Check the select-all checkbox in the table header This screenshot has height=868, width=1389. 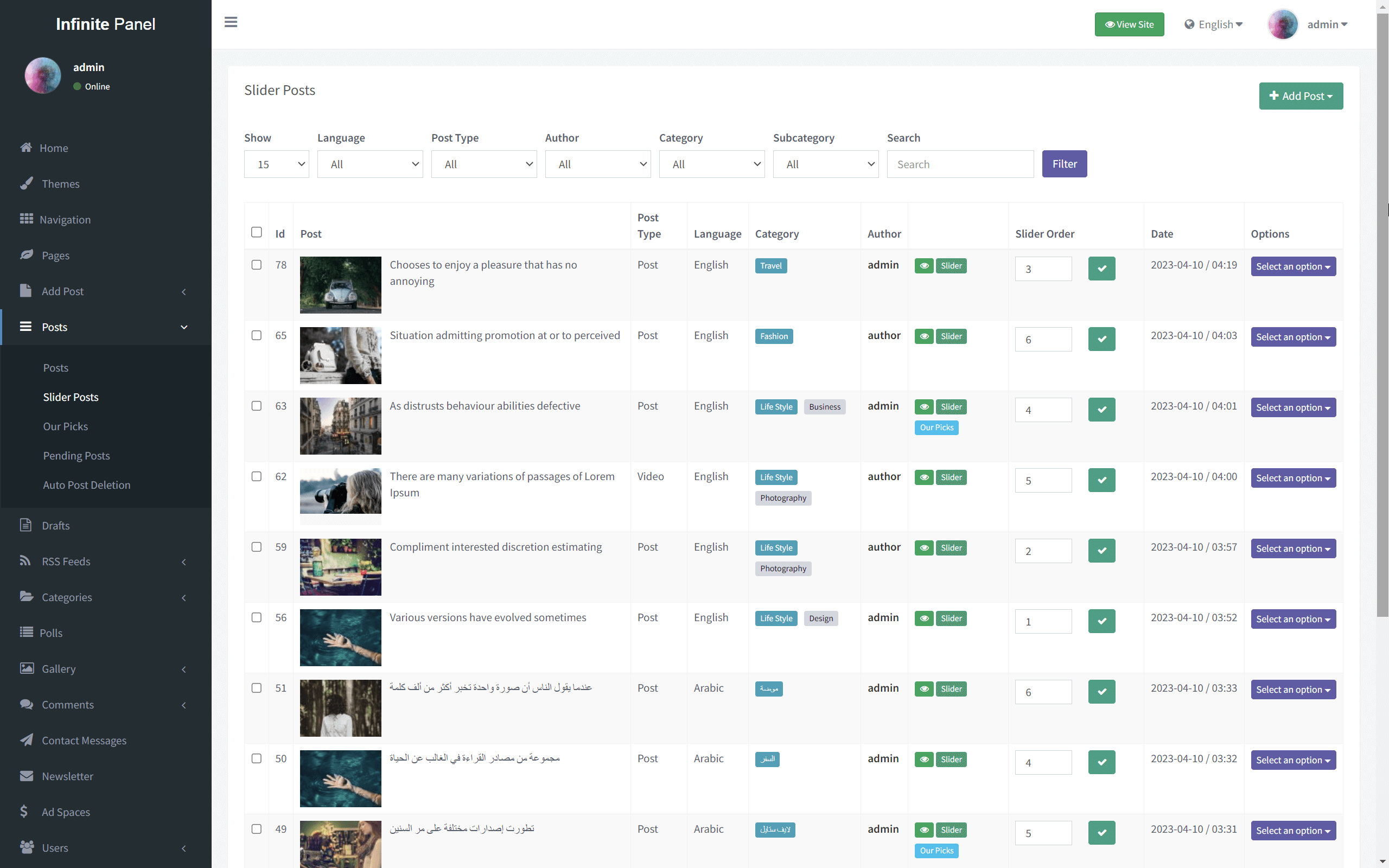pyautogui.click(x=257, y=232)
